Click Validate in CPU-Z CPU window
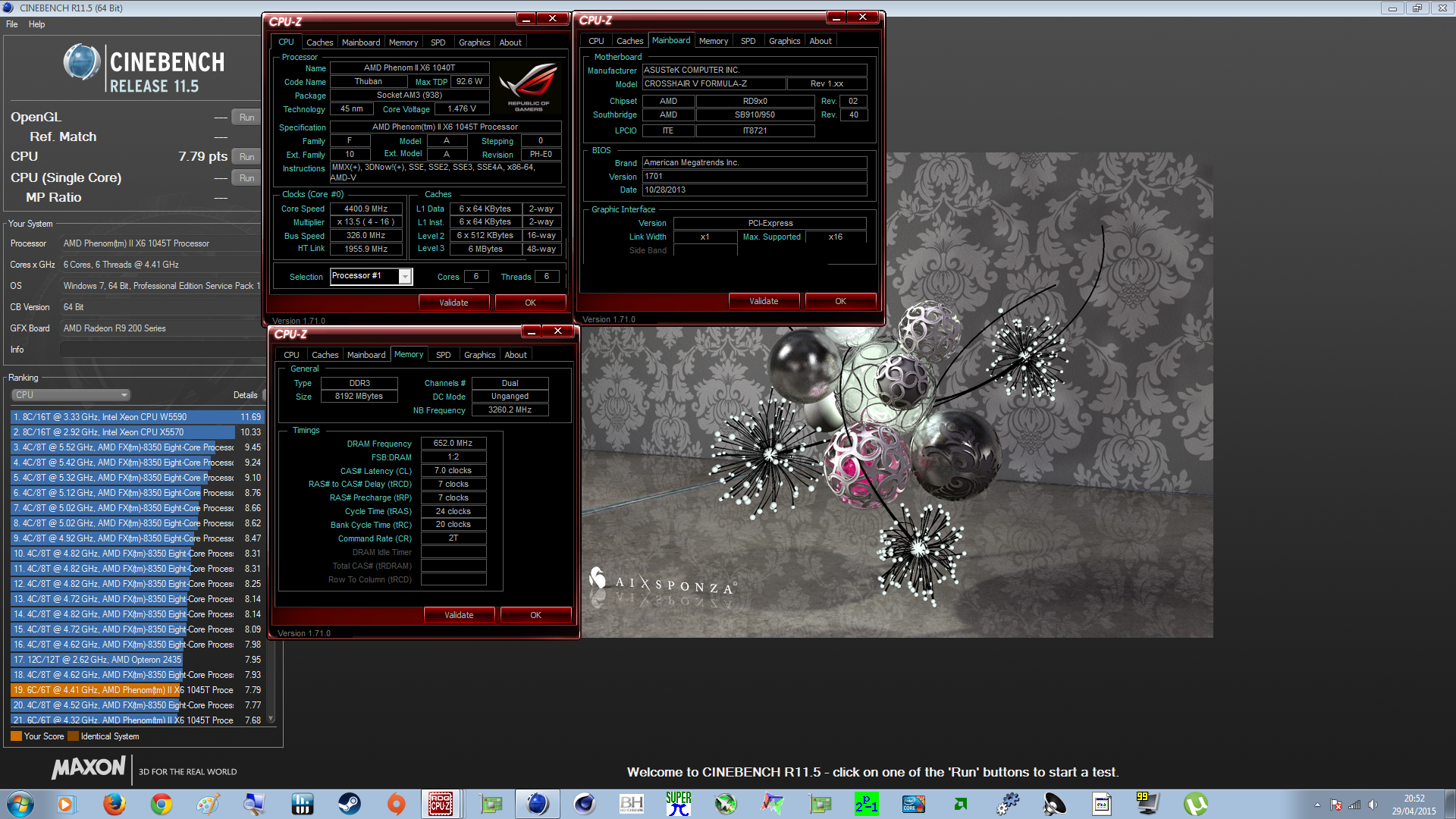 point(453,303)
